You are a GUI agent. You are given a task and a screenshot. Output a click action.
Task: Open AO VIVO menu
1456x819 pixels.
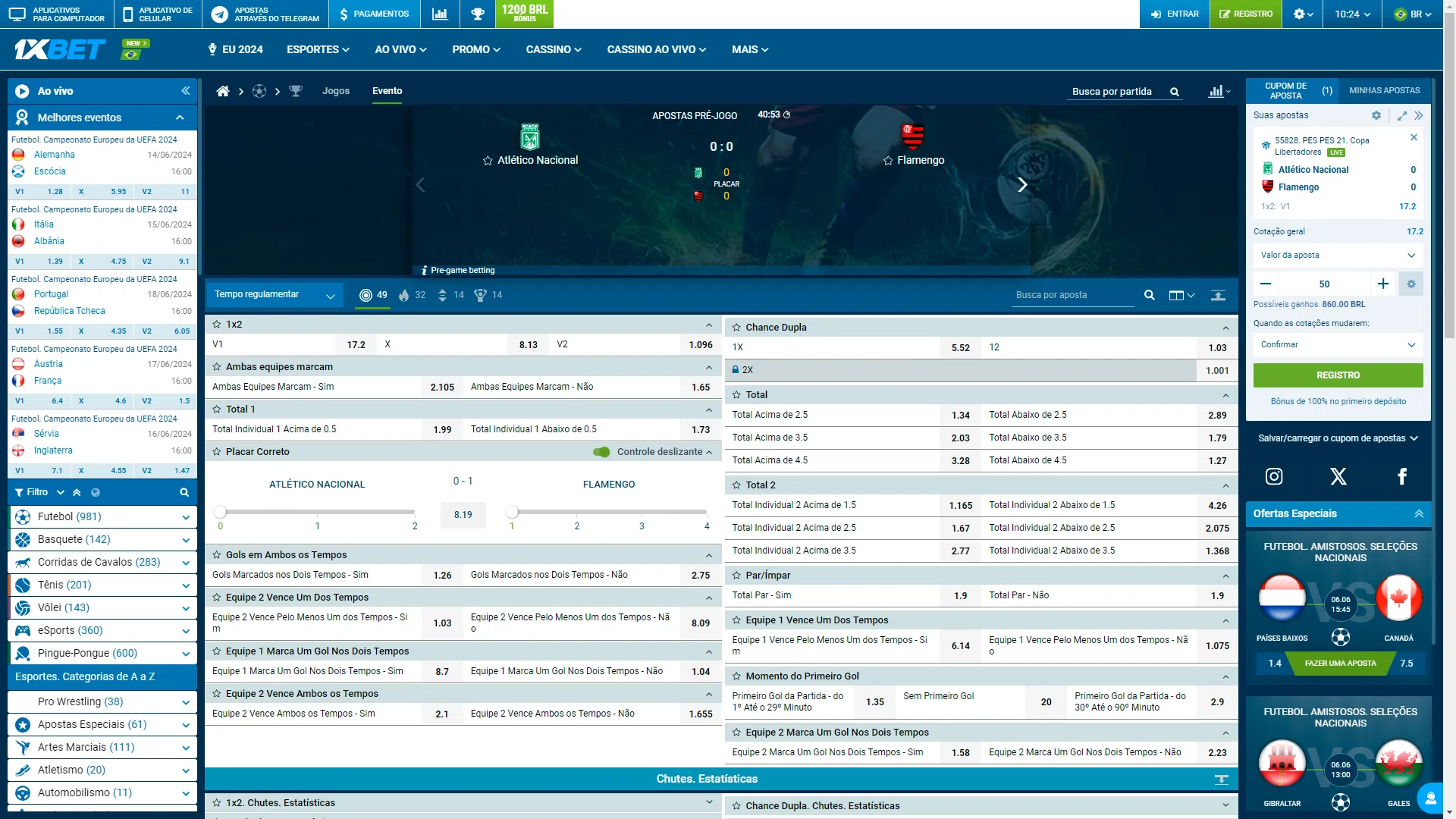[400, 49]
